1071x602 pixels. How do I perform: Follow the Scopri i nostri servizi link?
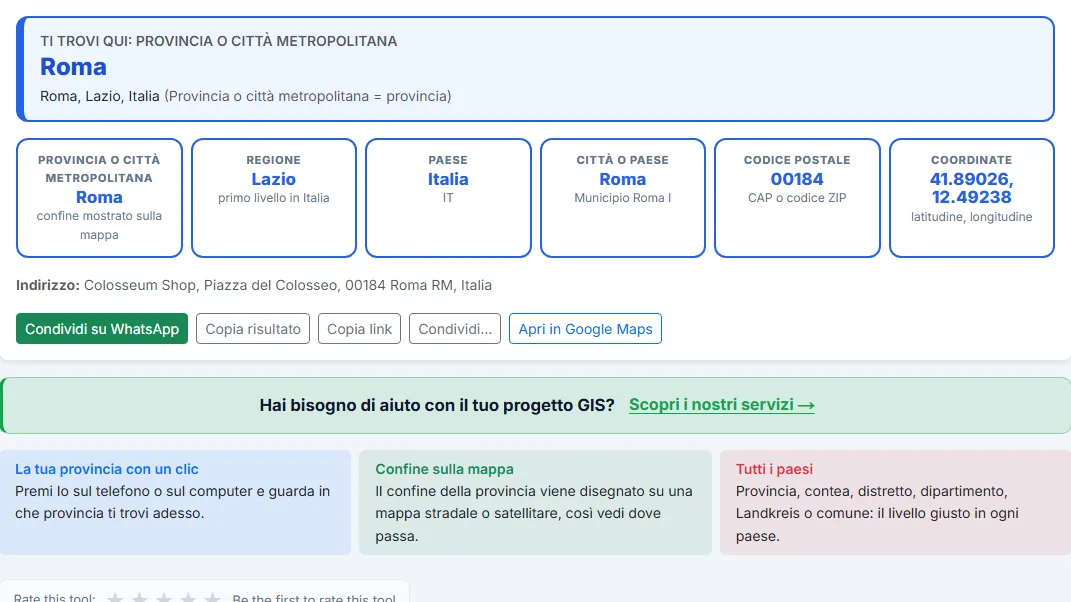coord(721,405)
